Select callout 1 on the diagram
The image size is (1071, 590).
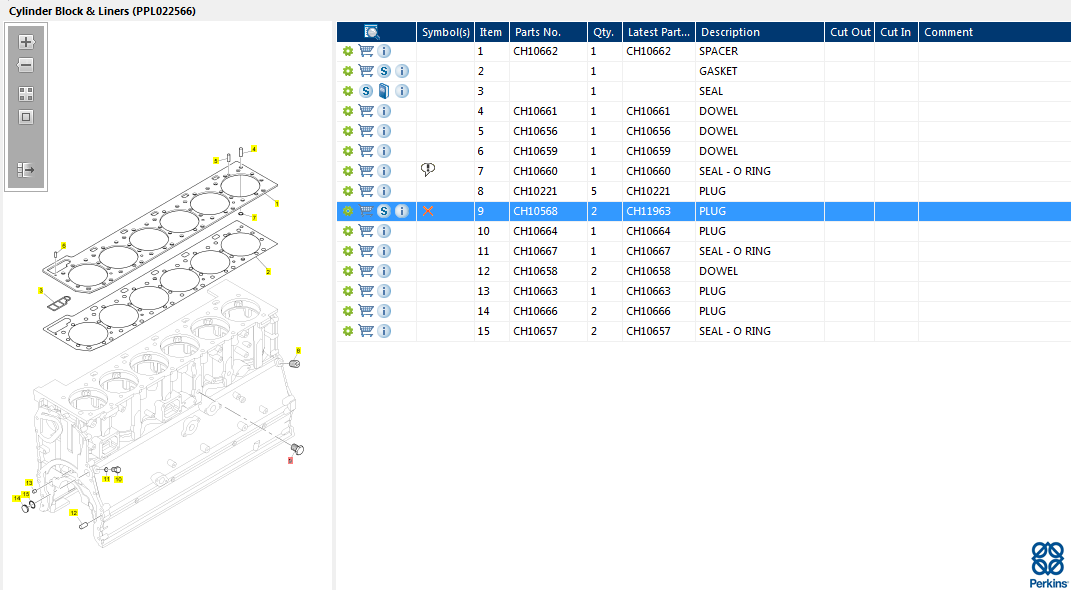click(x=277, y=203)
